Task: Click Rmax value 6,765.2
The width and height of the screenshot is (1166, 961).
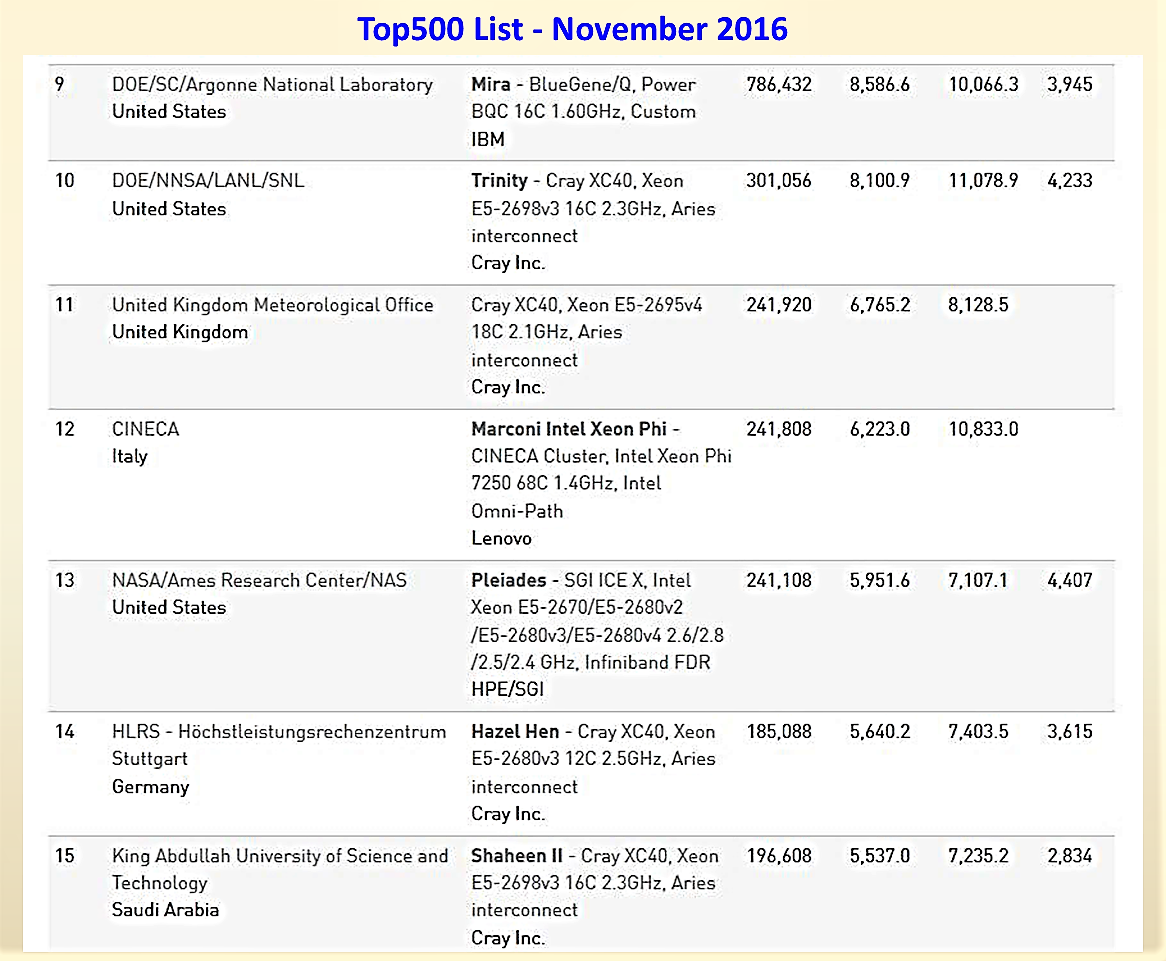Action: click(880, 304)
